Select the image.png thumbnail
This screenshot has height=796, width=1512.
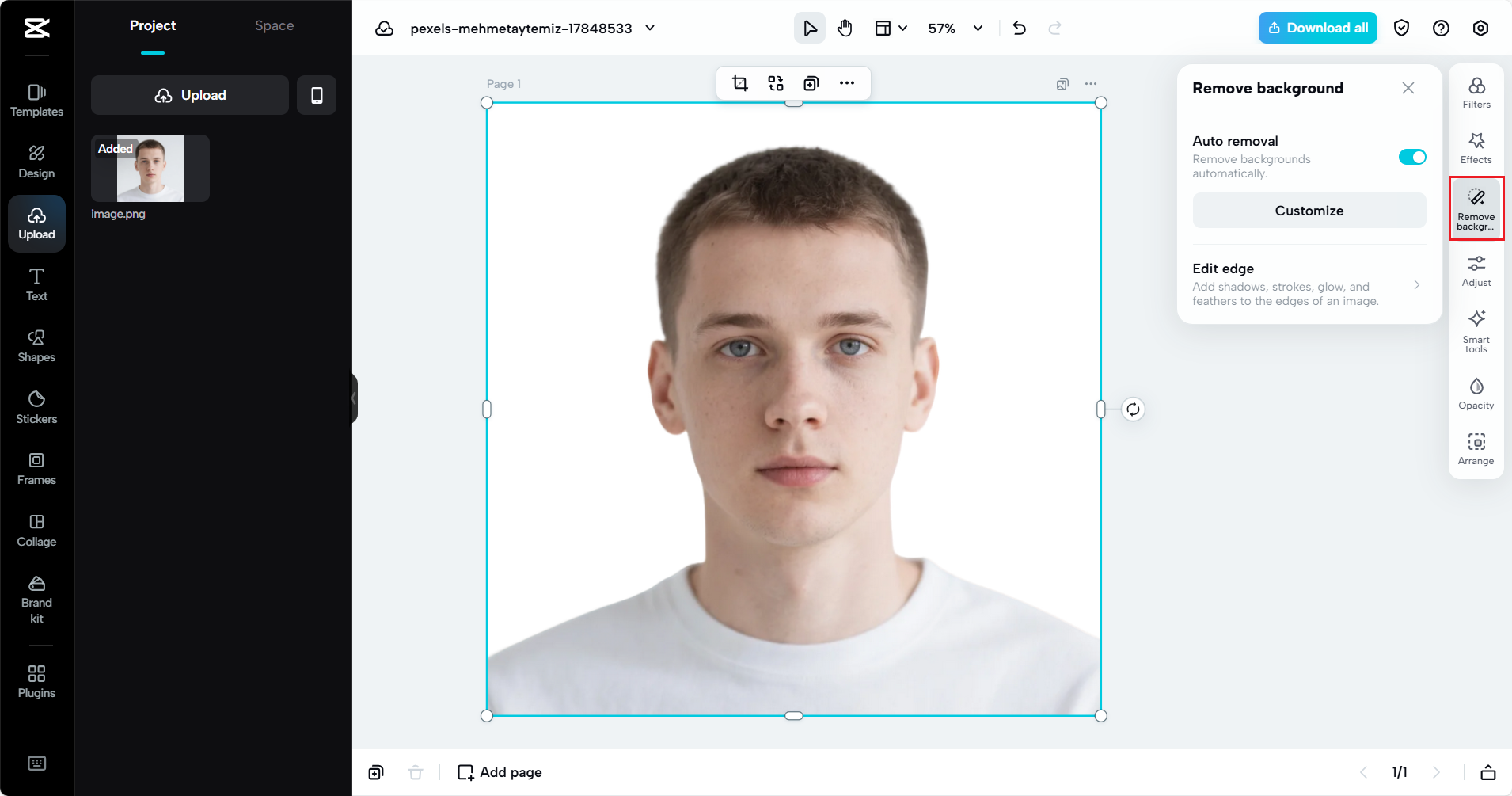(x=150, y=168)
